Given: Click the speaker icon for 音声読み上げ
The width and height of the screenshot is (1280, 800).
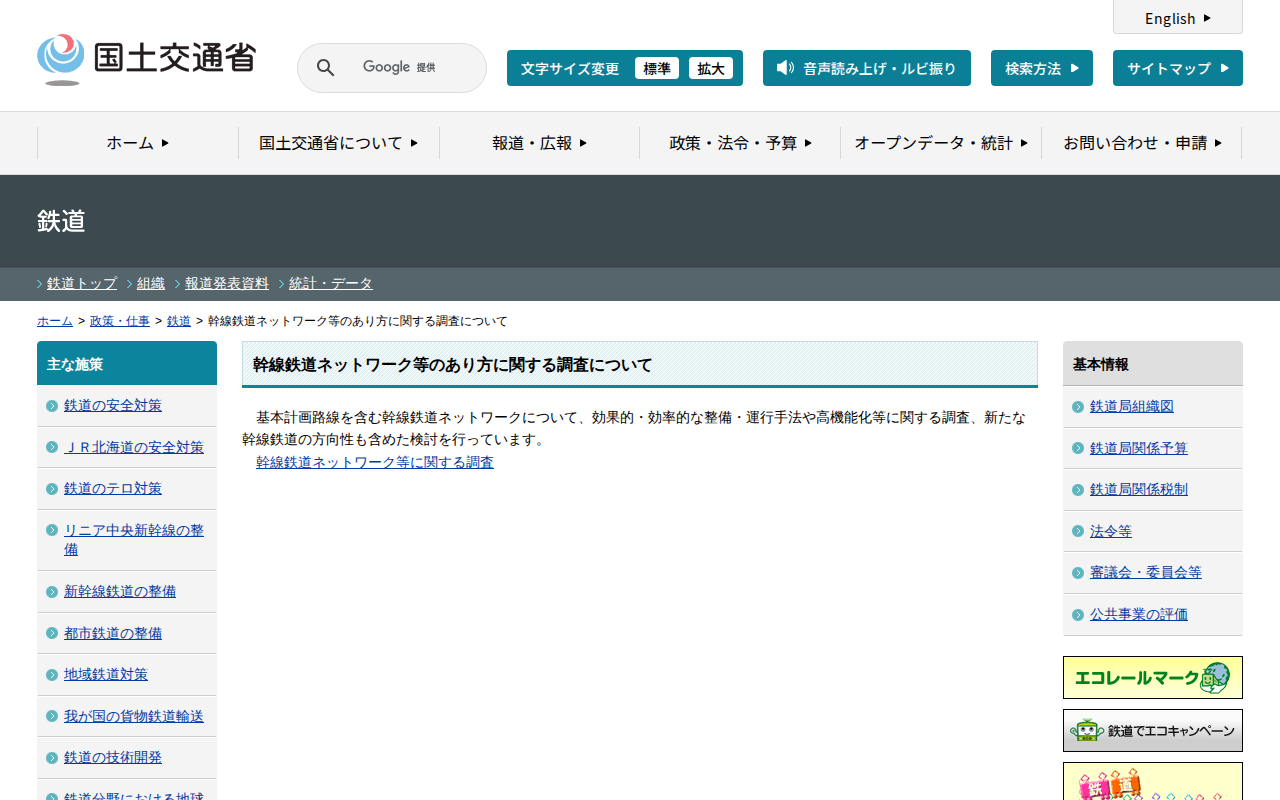Looking at the screenshot, I should (785, 68).
